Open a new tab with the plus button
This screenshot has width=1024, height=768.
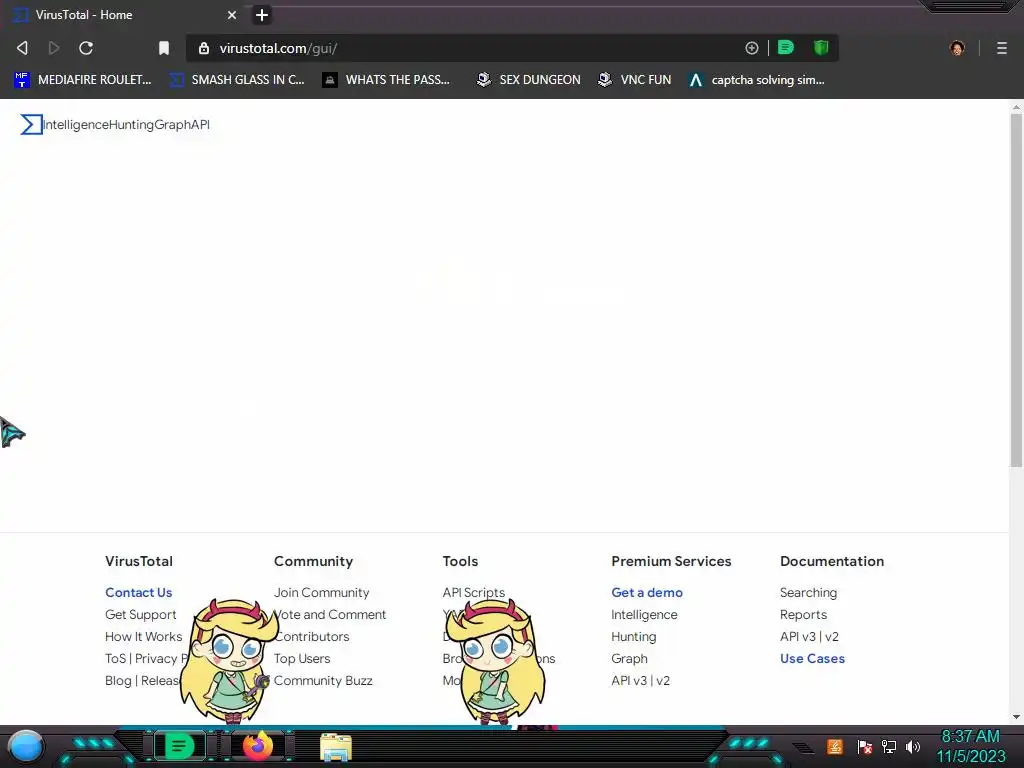[x=262, y=15]
